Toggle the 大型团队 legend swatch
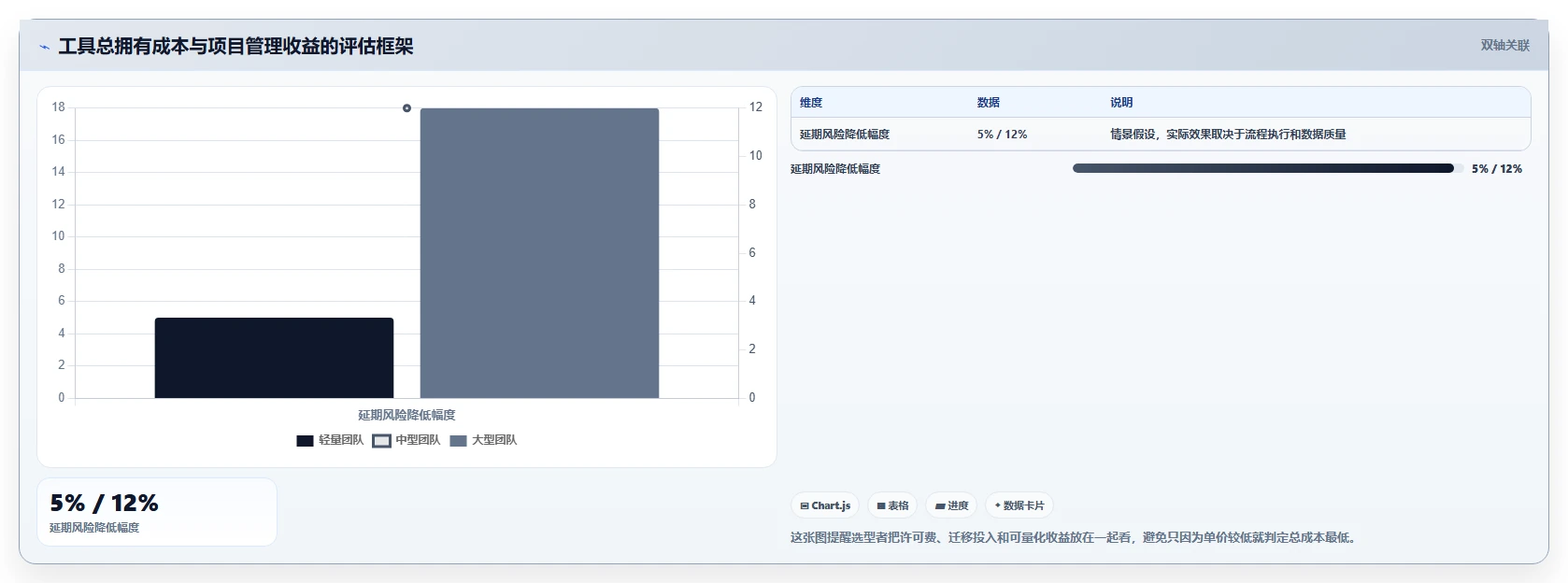The height and width of the screenshot is (583, 1568). coord(458,441)
